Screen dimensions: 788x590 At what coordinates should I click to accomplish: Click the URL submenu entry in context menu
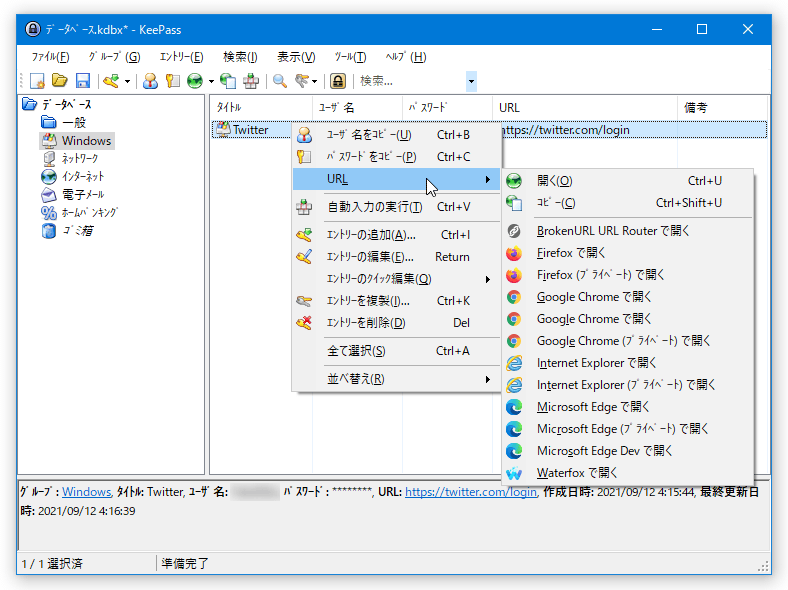click(397, 179)
